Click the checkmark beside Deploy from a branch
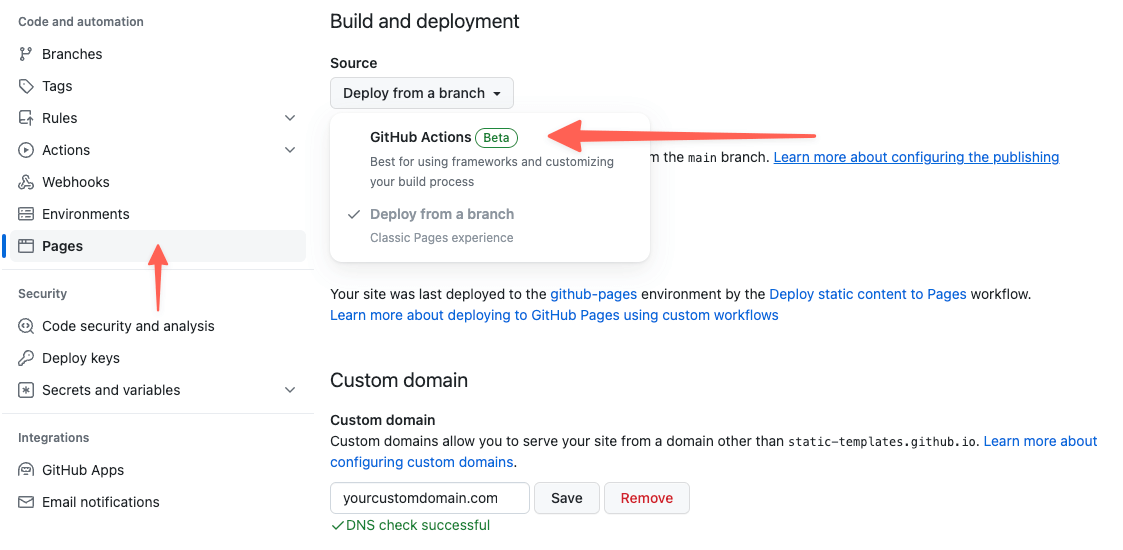This screenshot has width=1123, height=550. tap(352, 214)
